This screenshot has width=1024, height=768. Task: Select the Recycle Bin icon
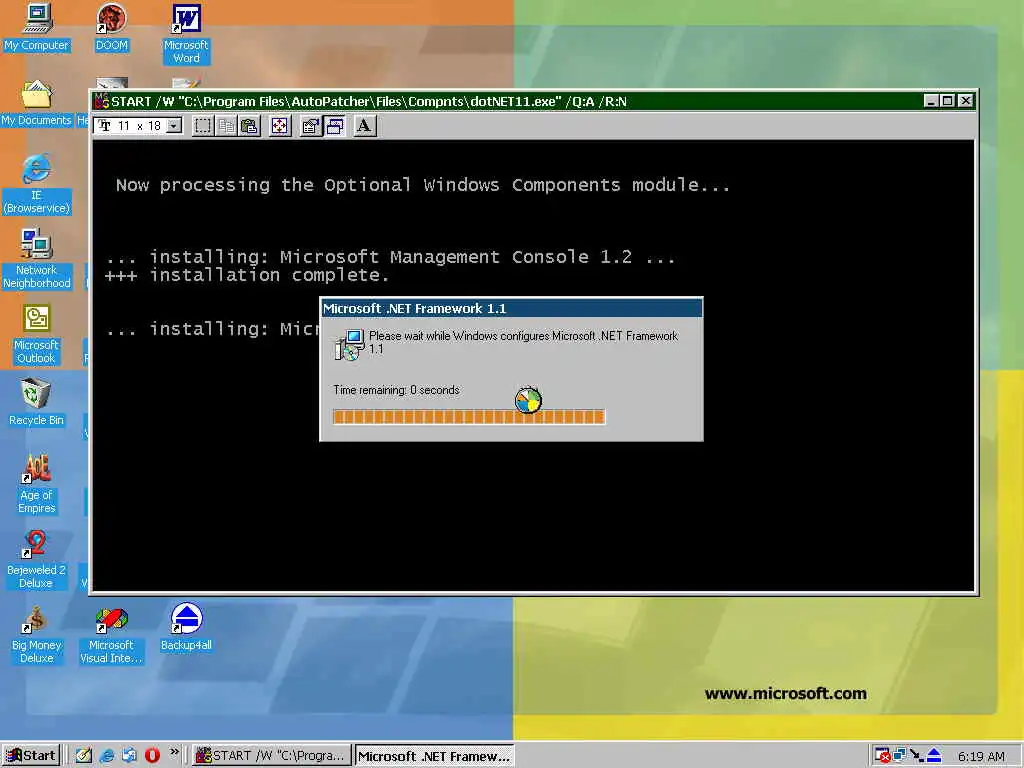point(37,402)
